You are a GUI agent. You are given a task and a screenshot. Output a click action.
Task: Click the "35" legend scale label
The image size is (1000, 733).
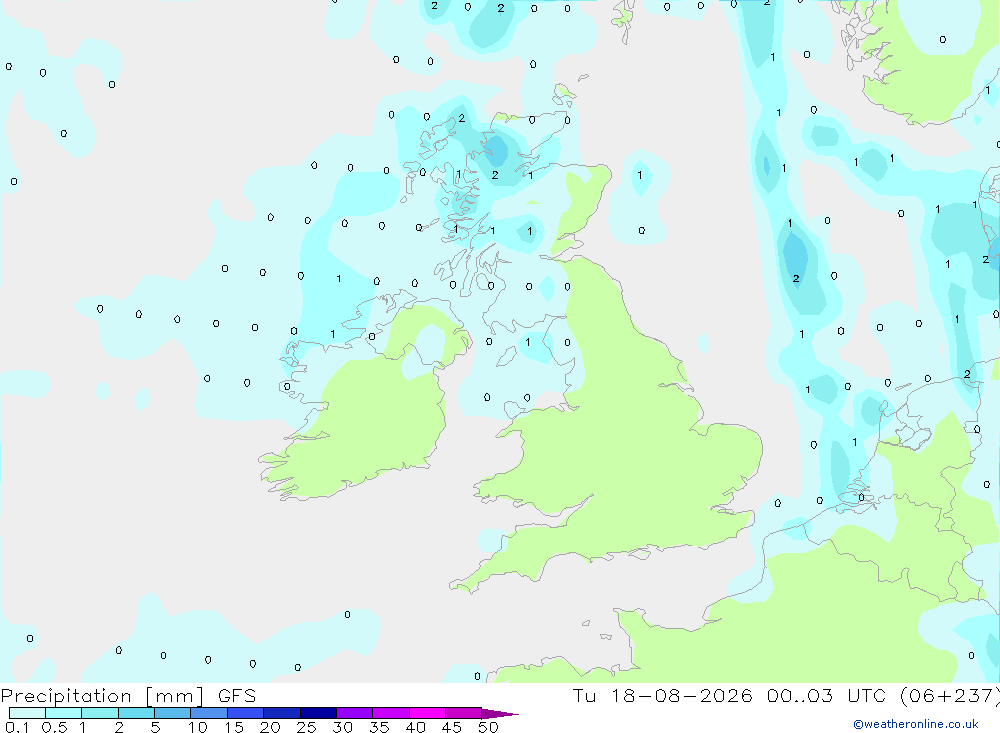[x=379, y=727]
